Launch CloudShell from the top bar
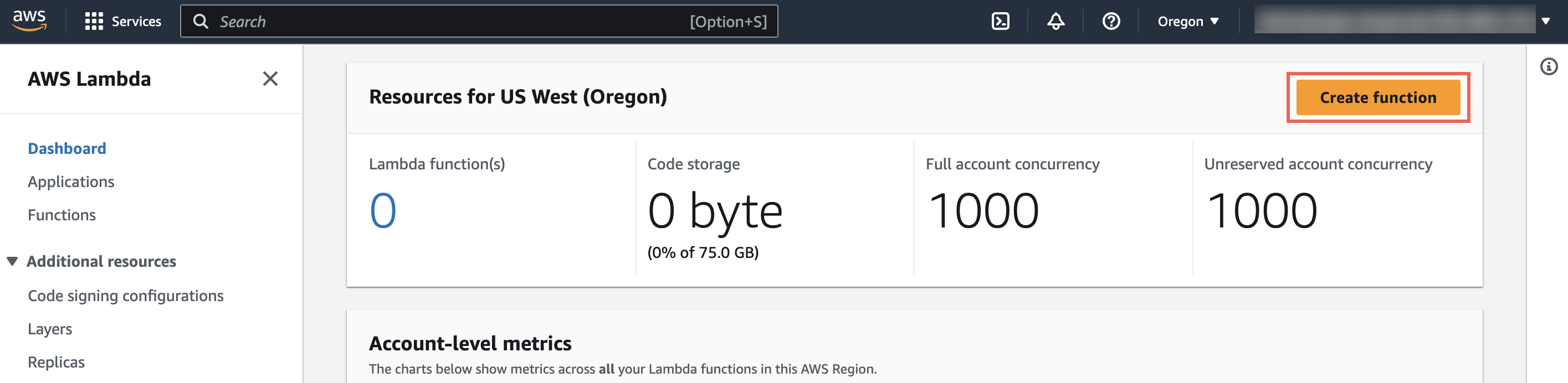This screenshot has height=383, width=1568. 1000,22
